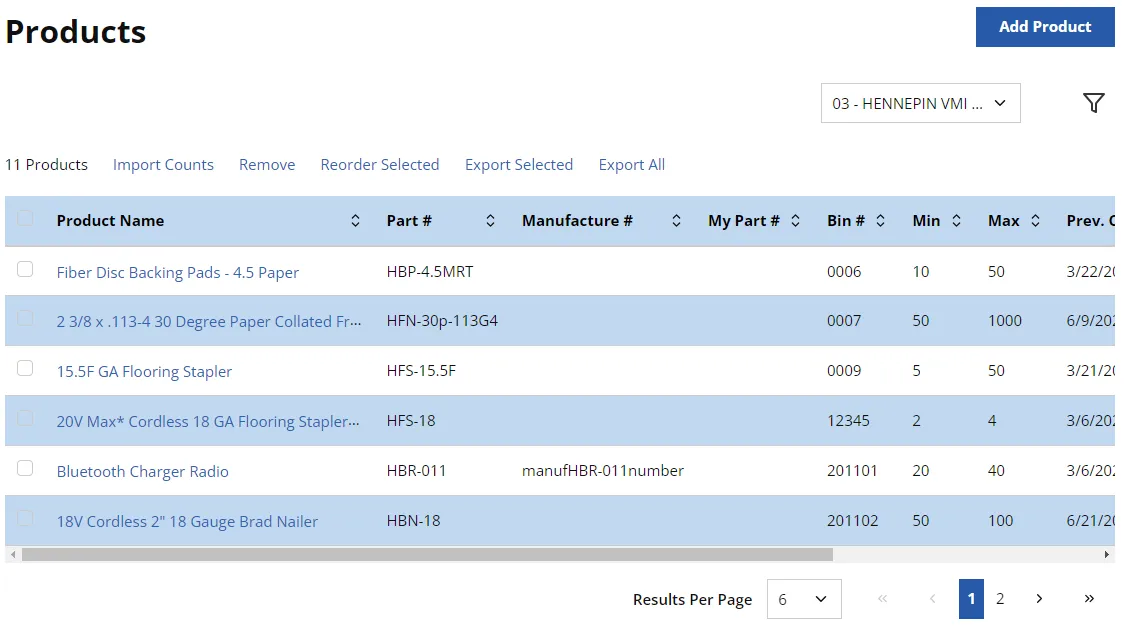1142x631 pixels.
Task: Sort by Max column arrows
Action: point(1035,221)
